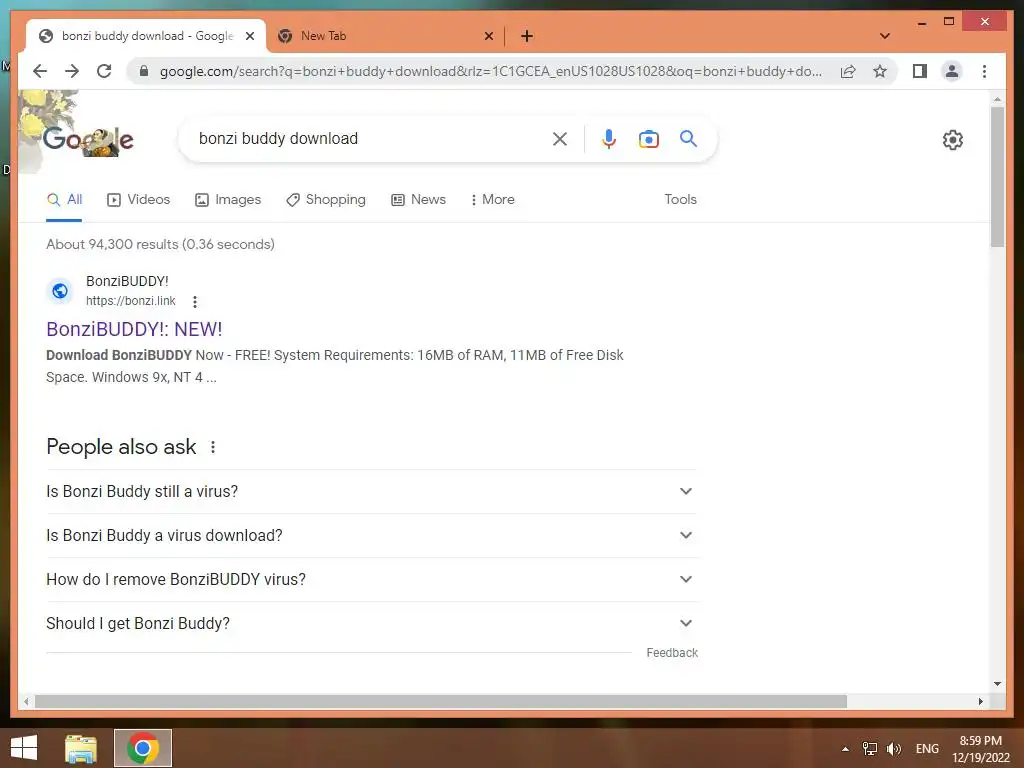Go back with the browser back arrow
Viewport: 1024px width, 768px height.
click(x=40, y=71)
